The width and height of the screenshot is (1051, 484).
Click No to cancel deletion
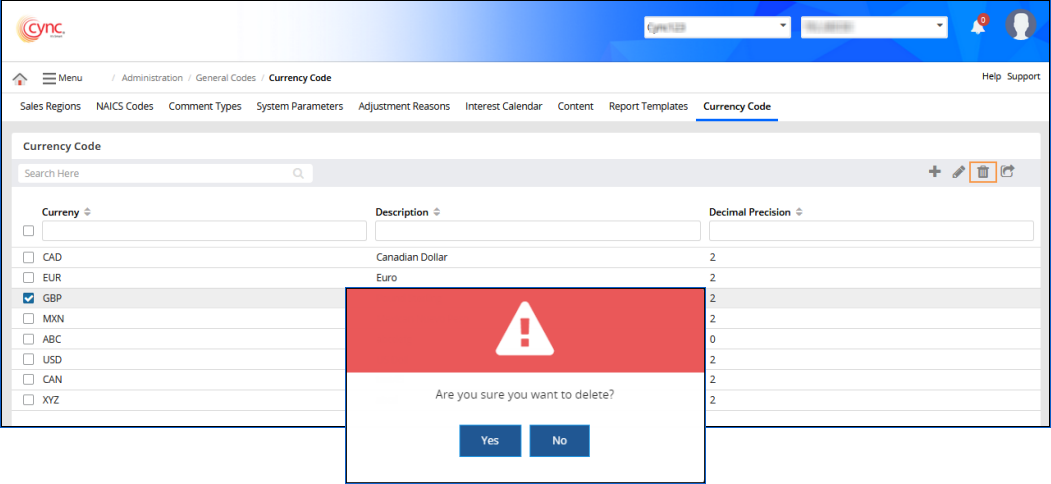(x=559, y=441)
